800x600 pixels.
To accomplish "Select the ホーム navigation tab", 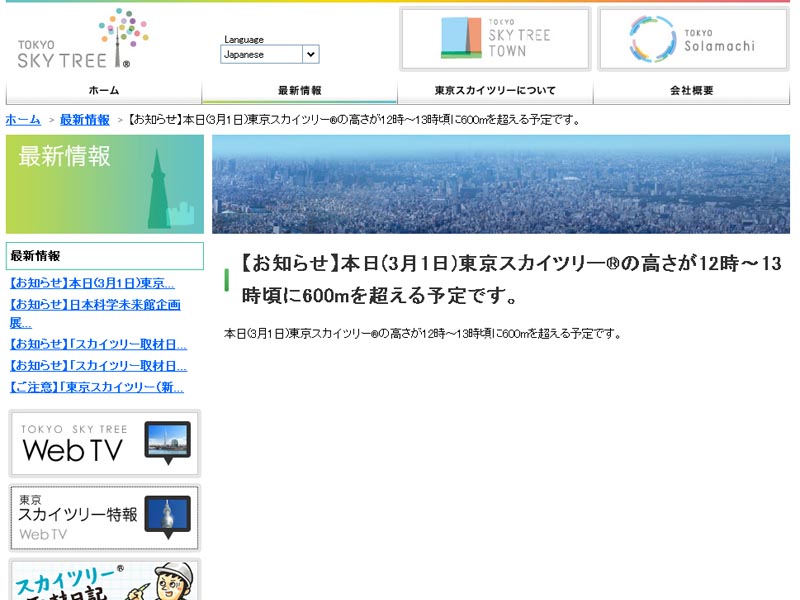I will (104, 91).
